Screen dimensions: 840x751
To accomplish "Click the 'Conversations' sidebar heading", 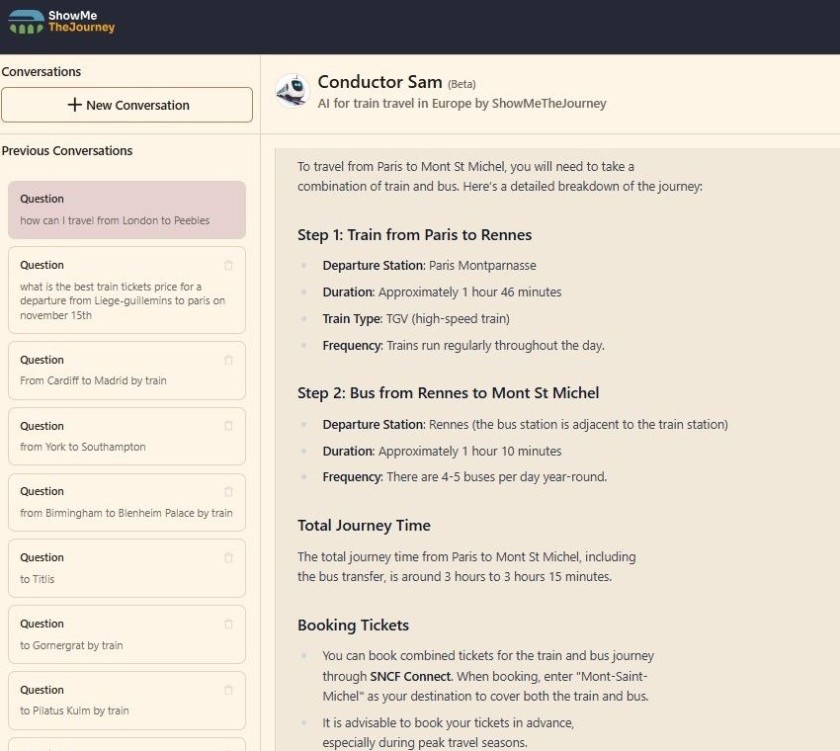I will tap(41, 72).
